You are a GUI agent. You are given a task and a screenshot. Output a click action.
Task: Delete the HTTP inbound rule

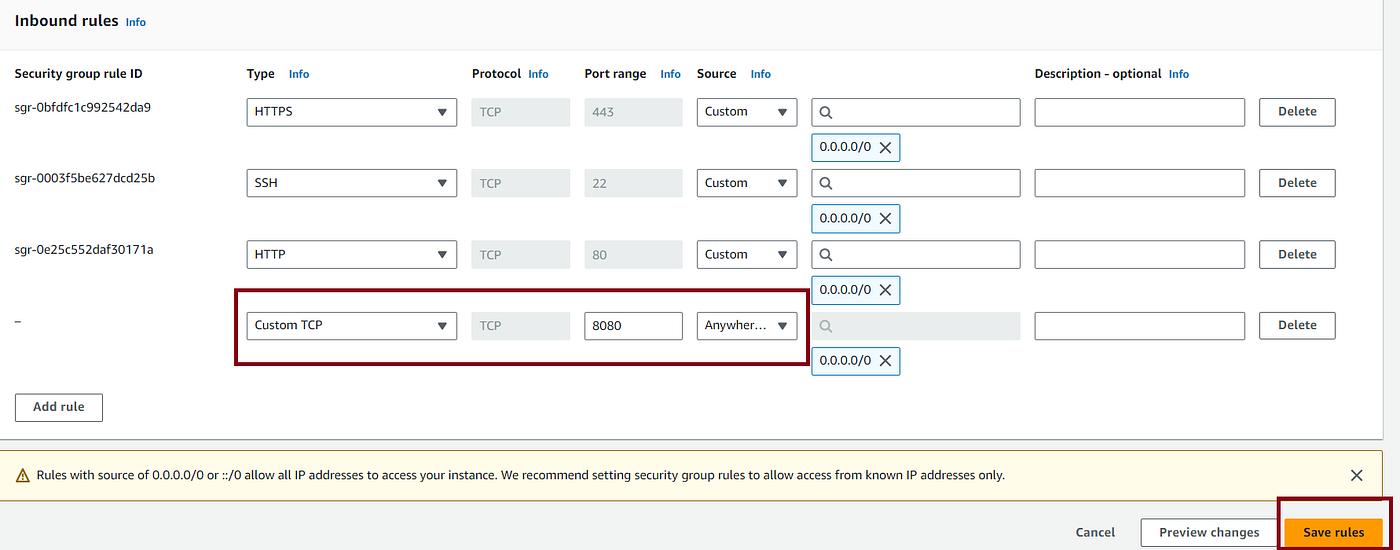(x=1297, y=254)
